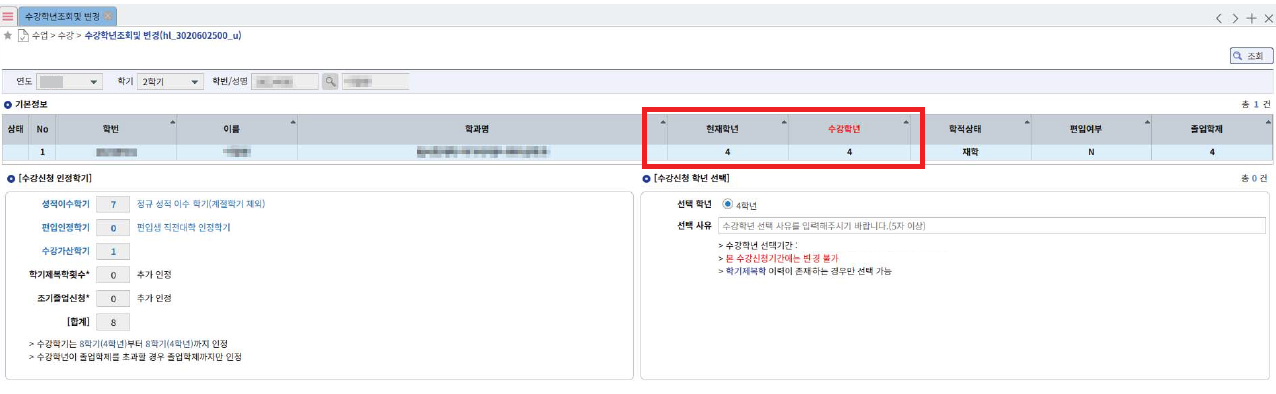Sort by 이름 column header
The height and width of the screenshot is (394, 1276).
pos(238,129)
